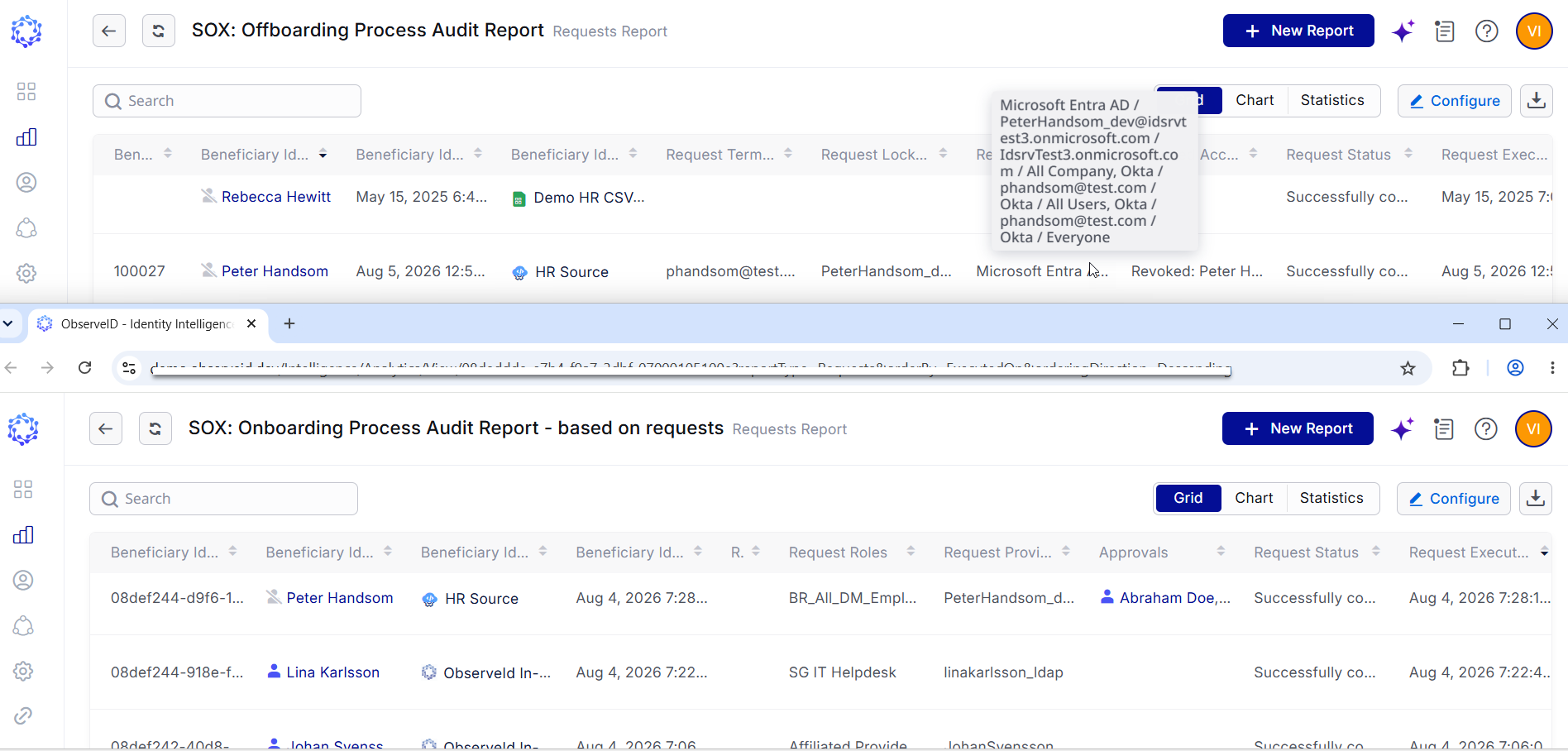Sort by the Ben... column header
Viewport: 1568px width, 751px height.
point(142,155)
